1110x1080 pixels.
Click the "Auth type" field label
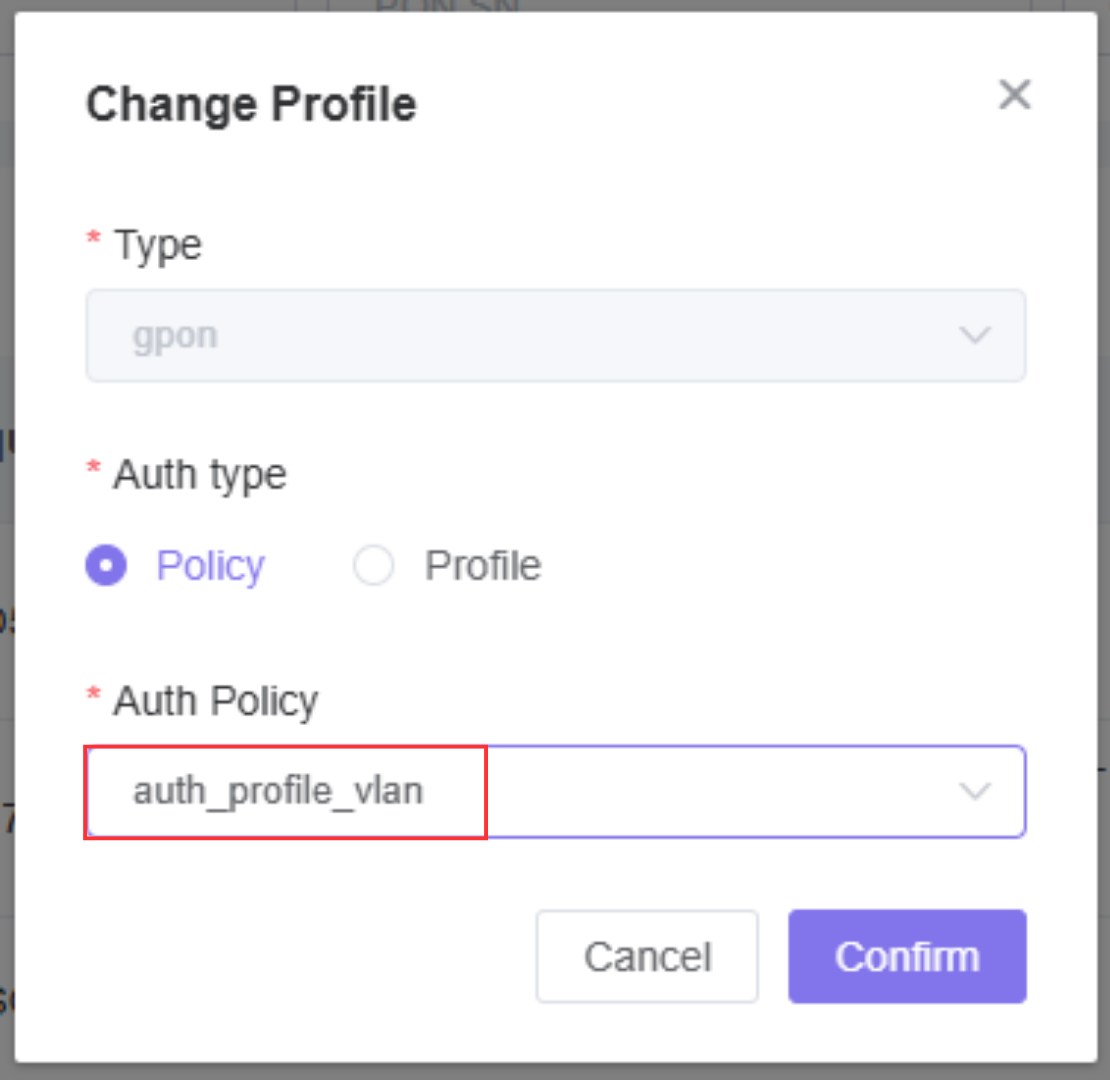(x=200, y=474)
